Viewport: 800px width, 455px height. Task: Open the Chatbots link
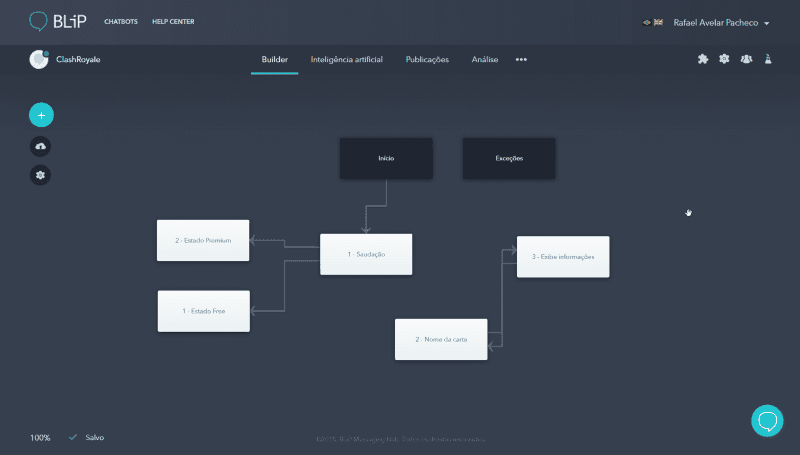point(121,22)
